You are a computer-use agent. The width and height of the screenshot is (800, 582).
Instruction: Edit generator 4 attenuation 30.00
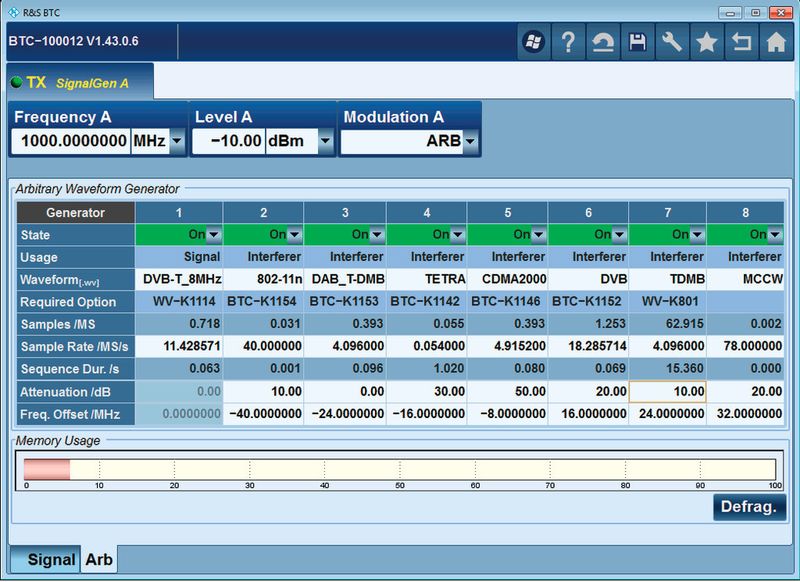tap(427, 391)
